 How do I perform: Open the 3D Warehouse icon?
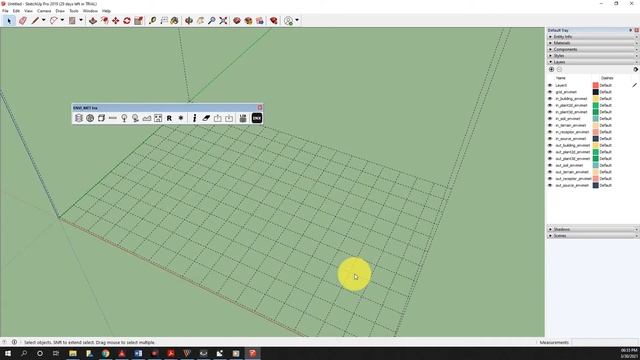(x=237, y=20)
